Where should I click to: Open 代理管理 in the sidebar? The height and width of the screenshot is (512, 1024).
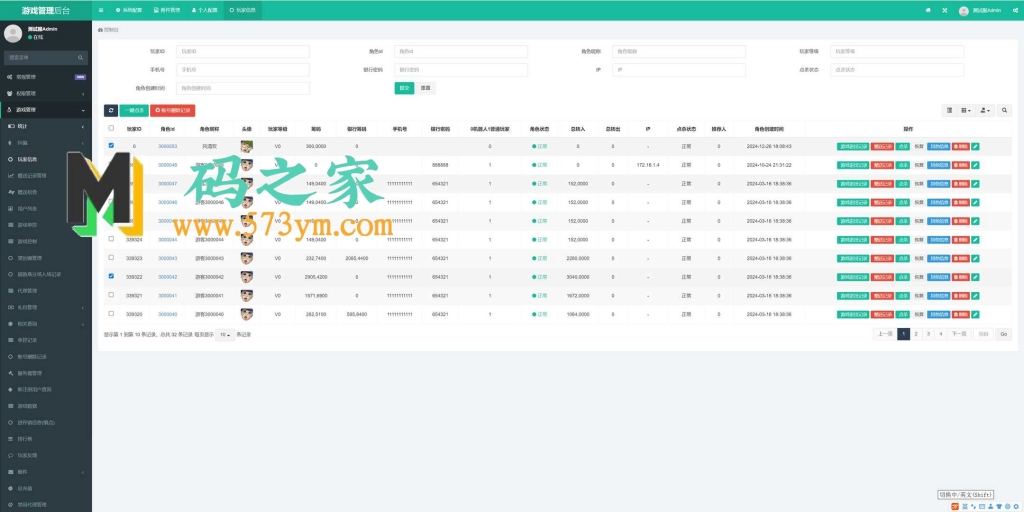click(x=46, y=291)
